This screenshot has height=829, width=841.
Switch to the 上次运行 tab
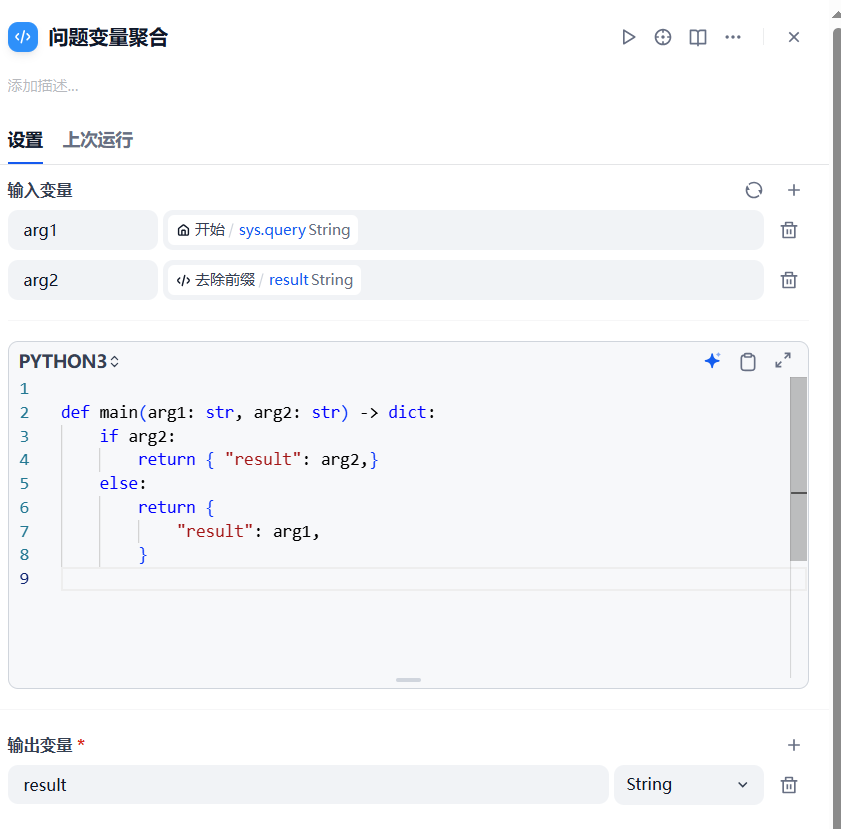98,140
